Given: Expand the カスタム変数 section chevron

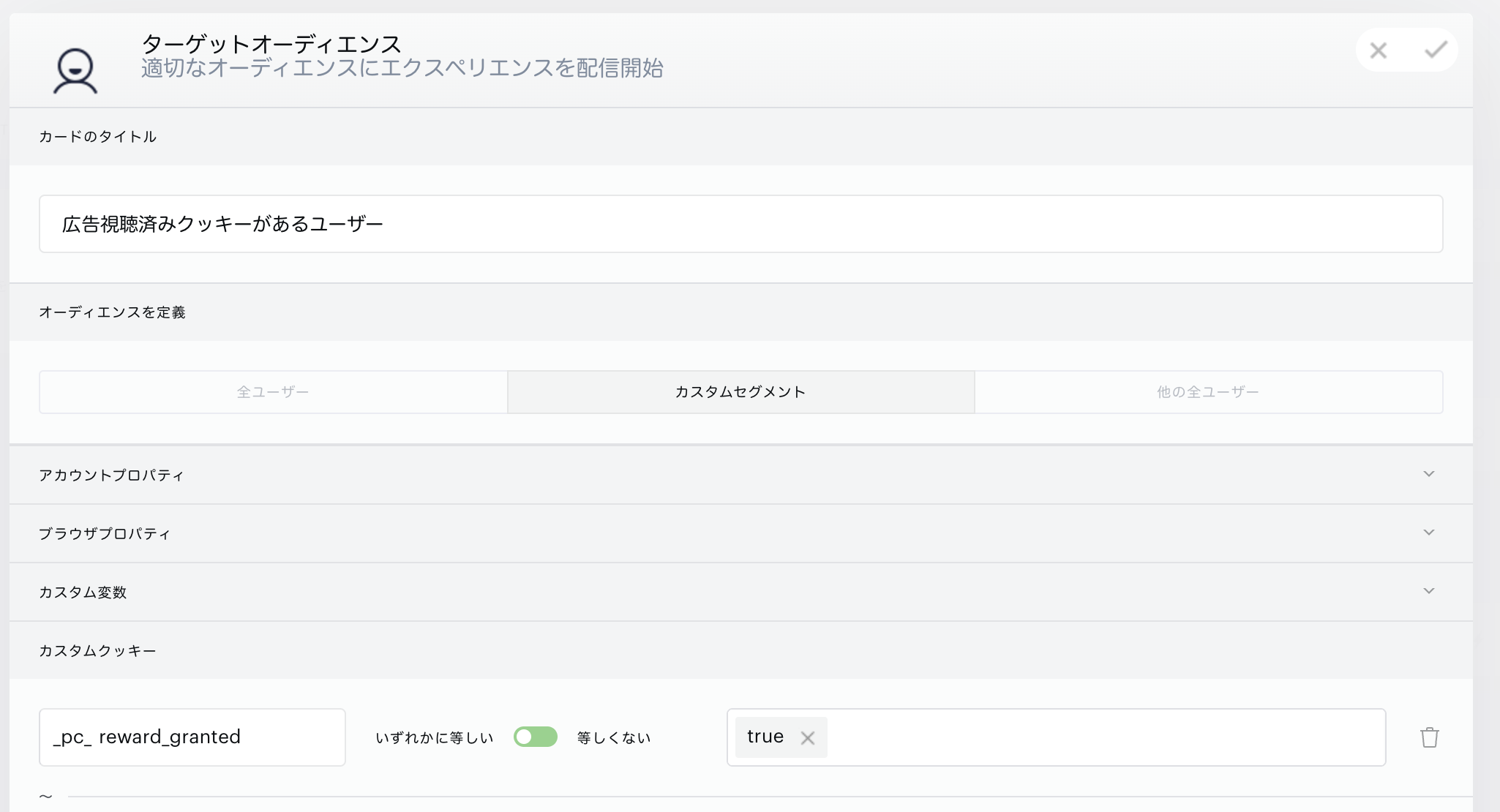Looking at the screenshot, I should pyautogui.click(x=1428, y=591).
